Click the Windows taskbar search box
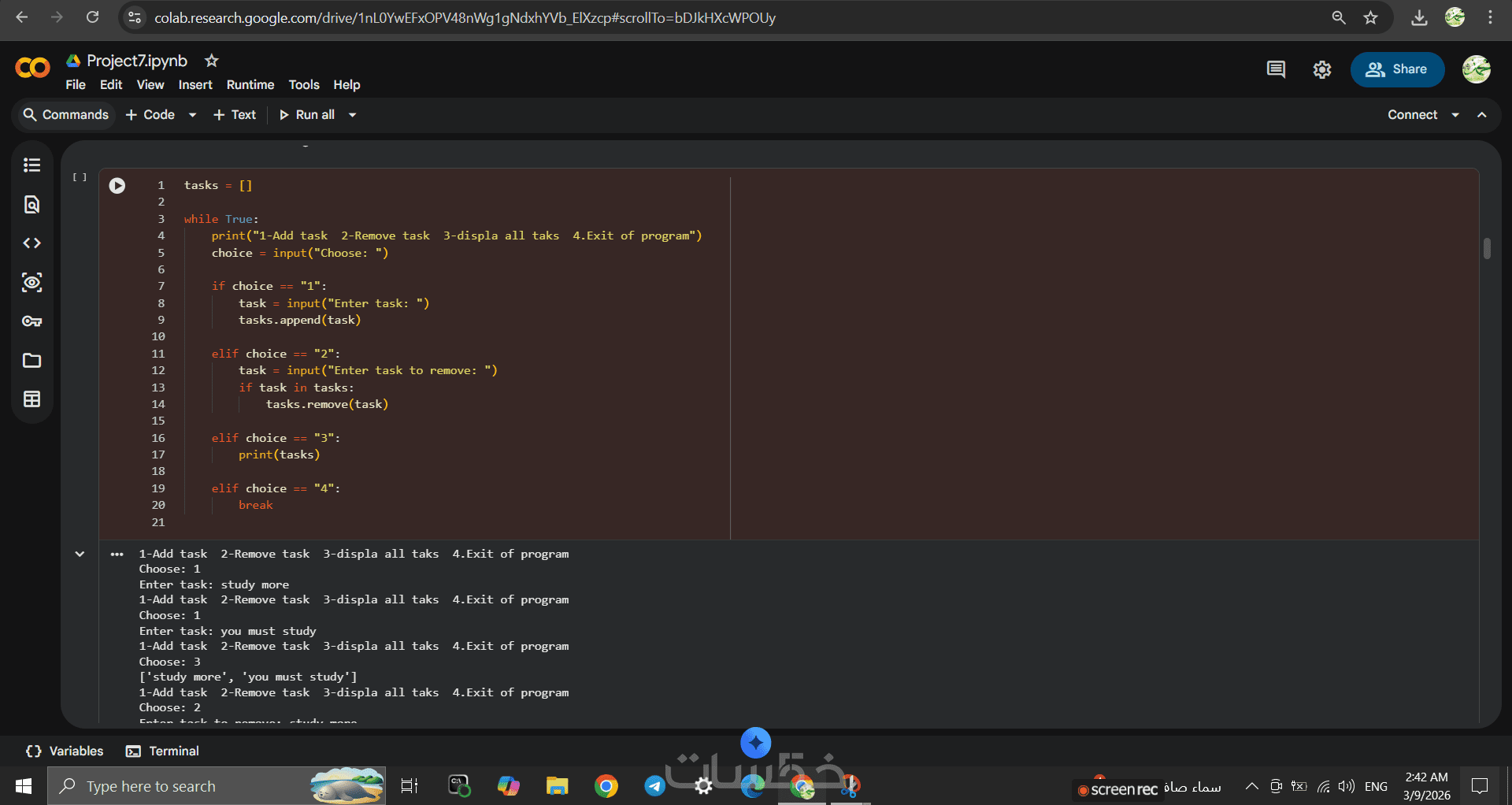Screen dimensions: 1512x805 217,786
